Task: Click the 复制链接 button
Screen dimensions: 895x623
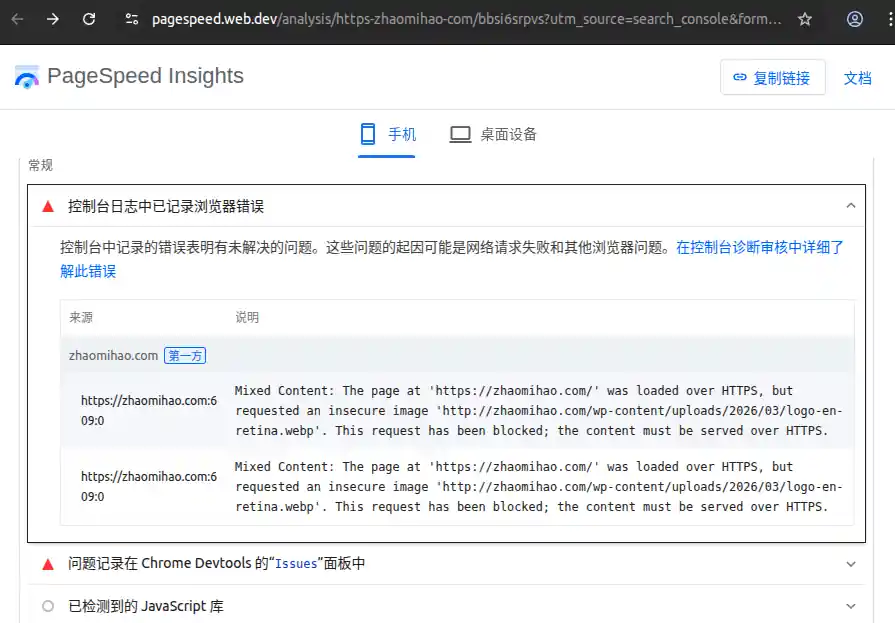Action: [x=772, y=78]
